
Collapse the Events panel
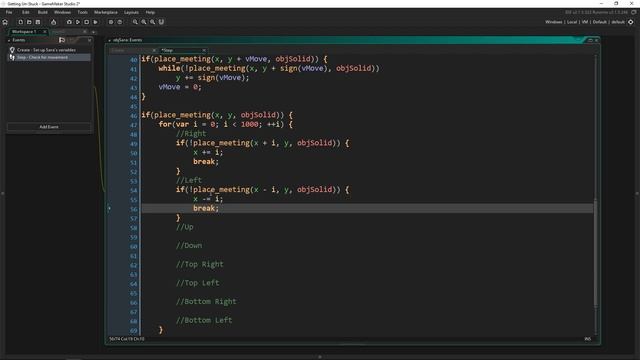(x=9, y=40)
